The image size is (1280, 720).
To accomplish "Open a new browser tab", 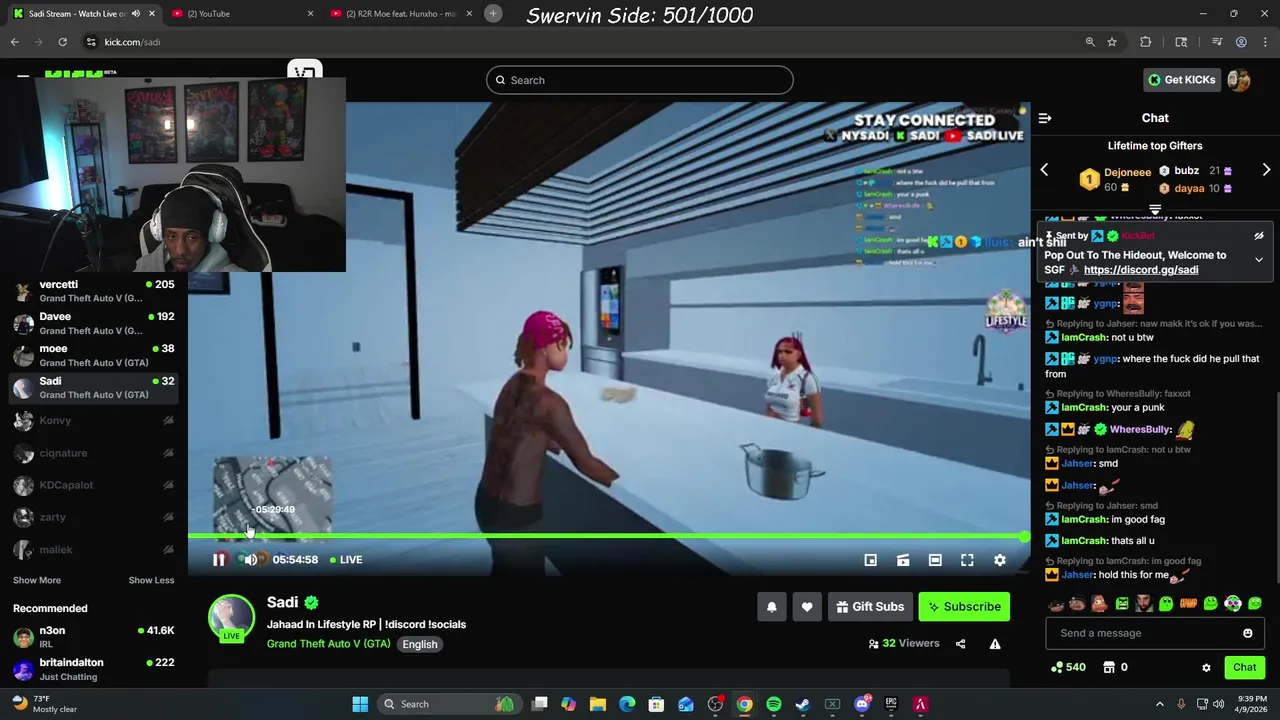I will (x=493, y=13).
